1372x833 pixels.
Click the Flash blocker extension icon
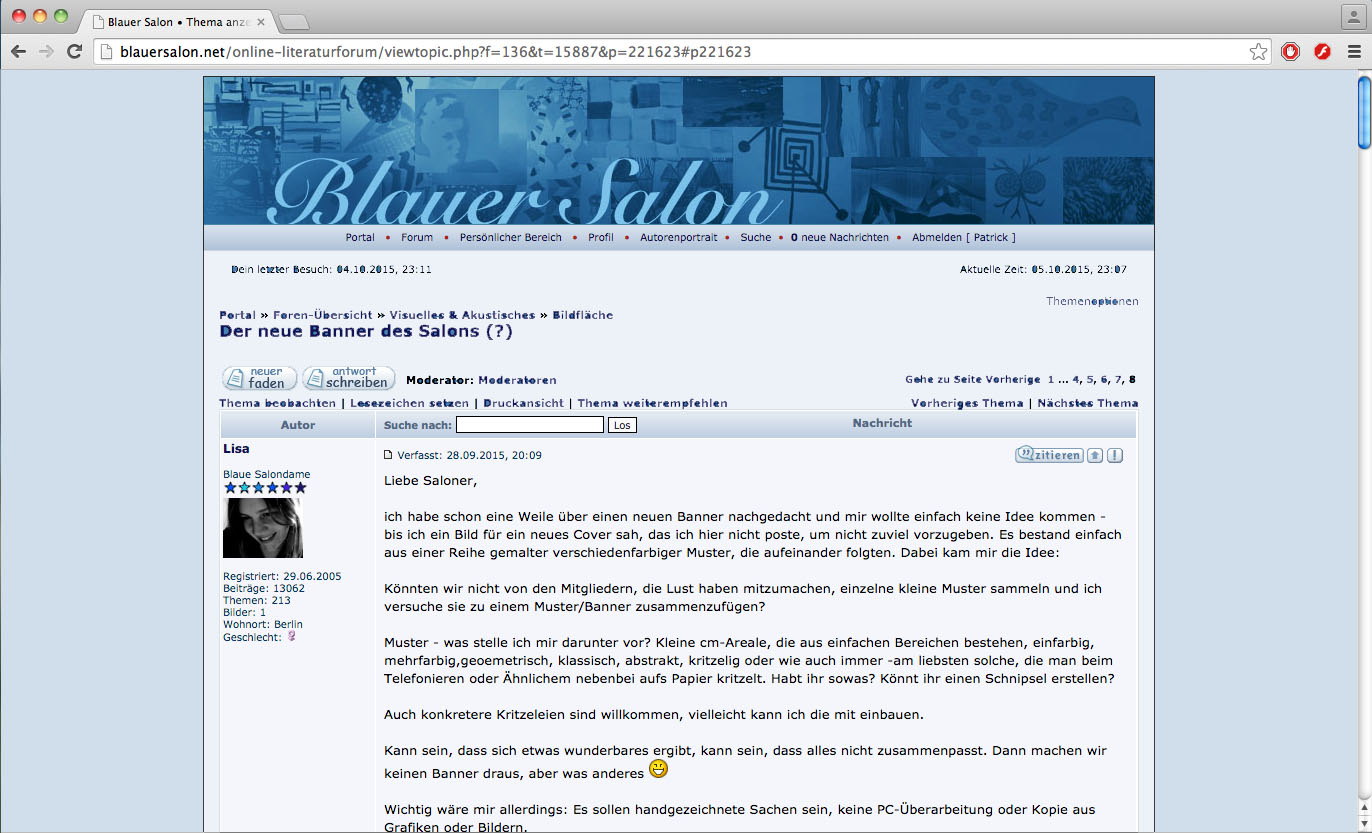[1322, 52]
